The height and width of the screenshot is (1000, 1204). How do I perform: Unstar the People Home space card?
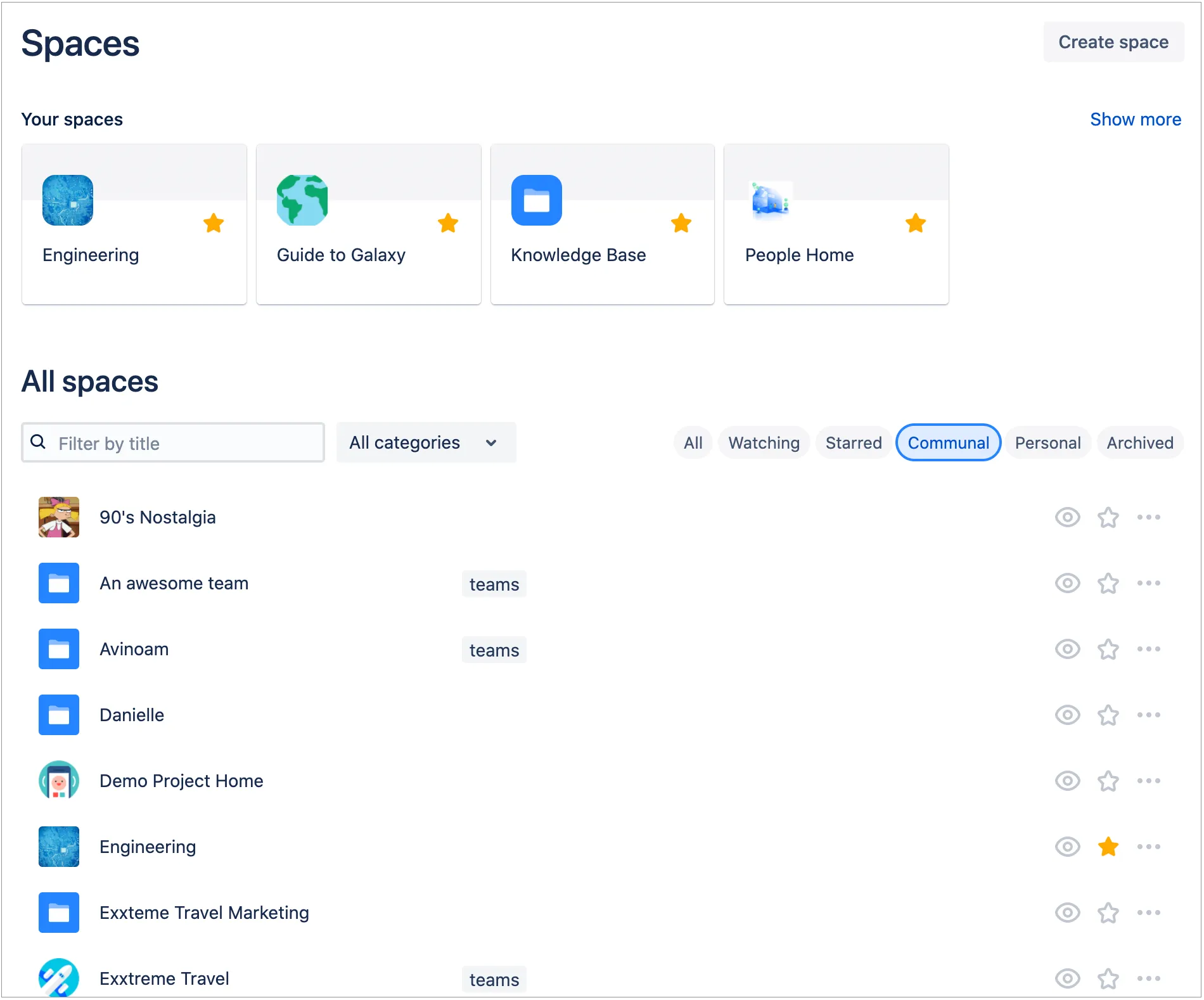(x=916, y=223)
